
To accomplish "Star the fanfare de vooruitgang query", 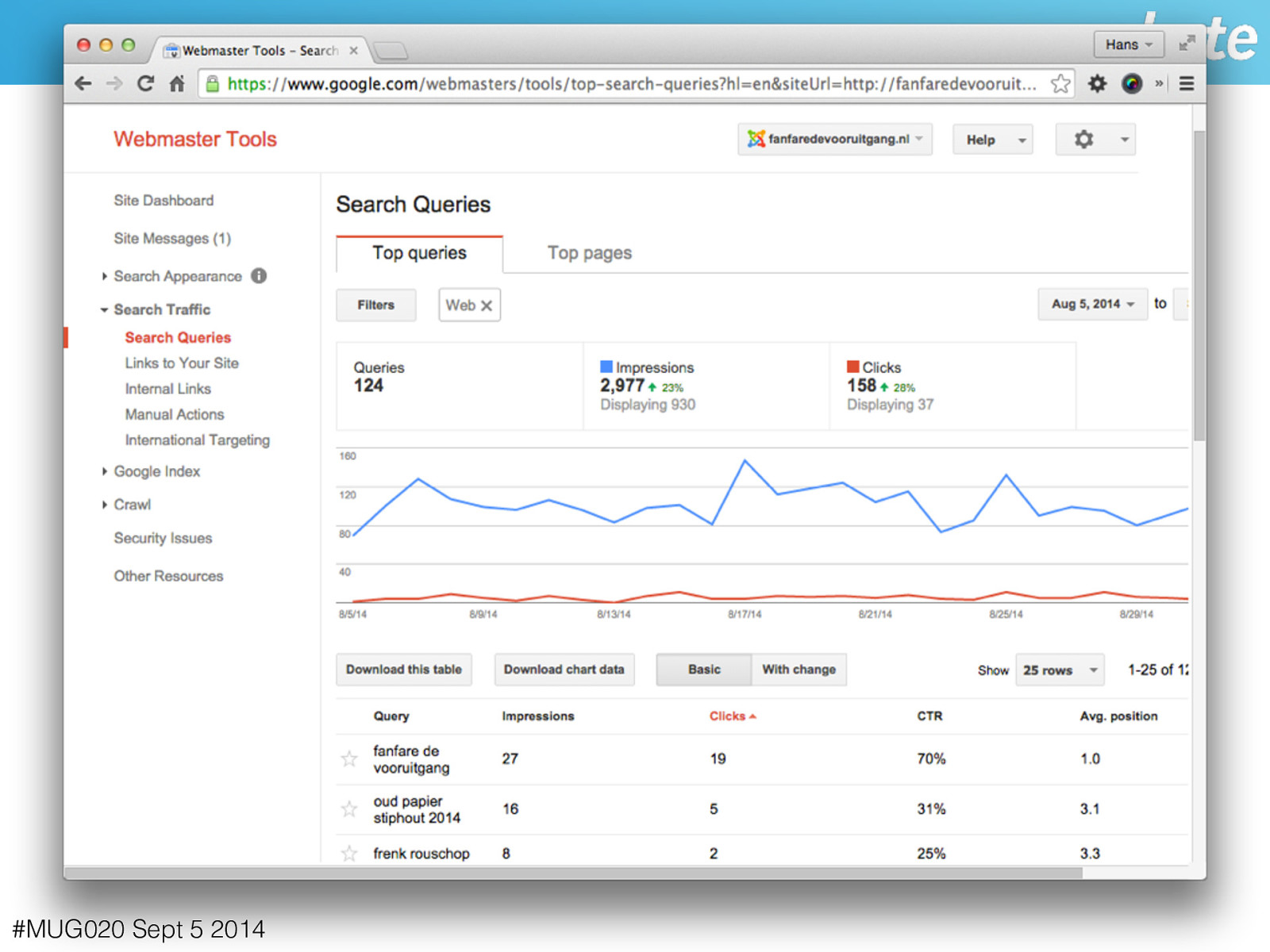I will point(349,759).
